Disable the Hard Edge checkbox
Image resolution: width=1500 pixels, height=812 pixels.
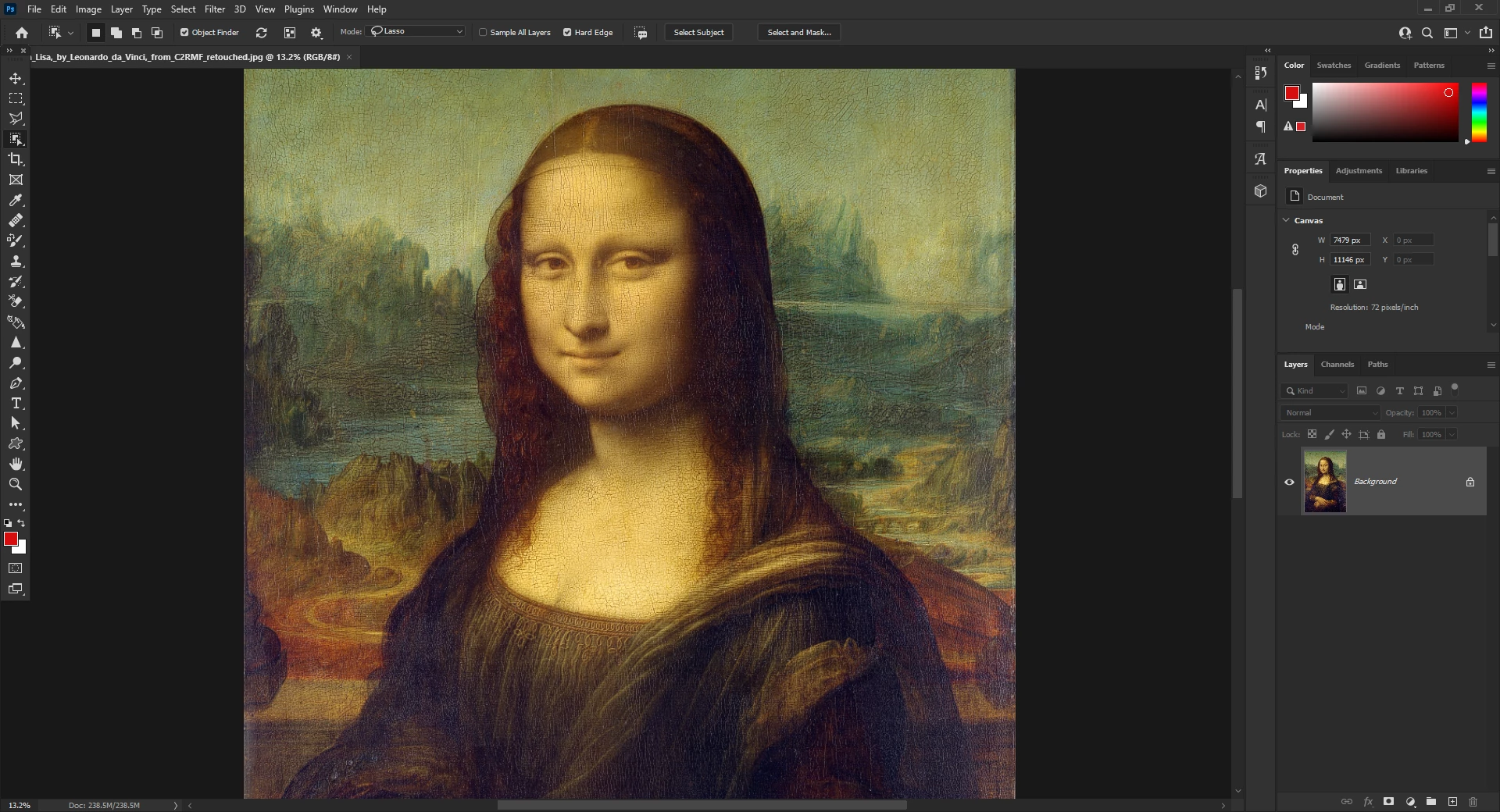[x=567, y=32]
